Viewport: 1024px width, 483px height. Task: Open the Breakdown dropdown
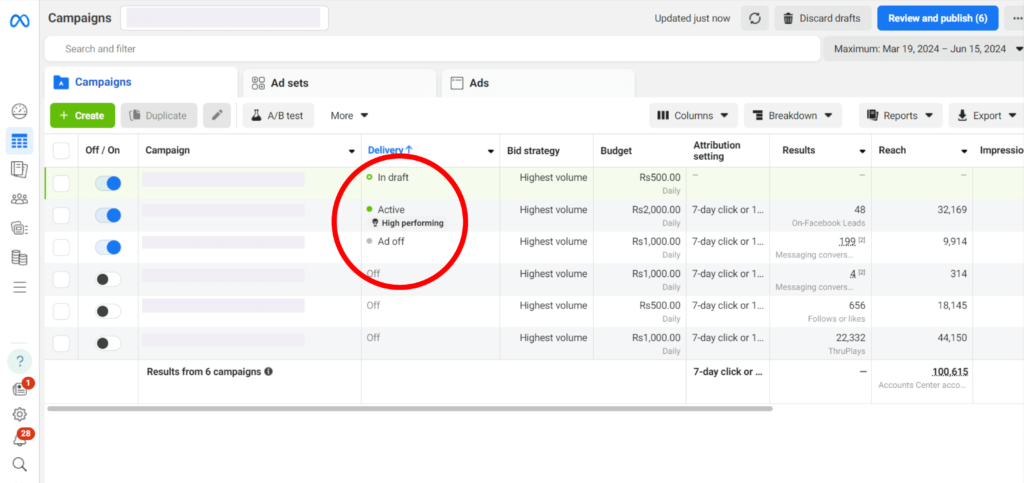point(792,116)
